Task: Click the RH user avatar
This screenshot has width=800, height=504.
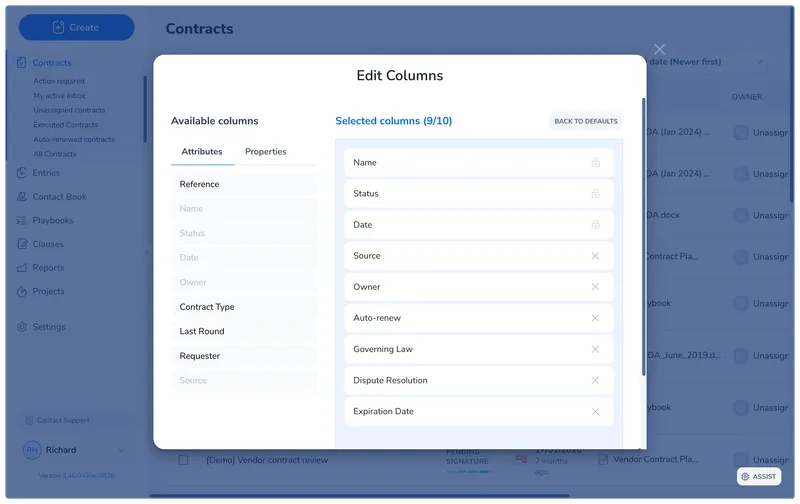Action: (32, 449)
